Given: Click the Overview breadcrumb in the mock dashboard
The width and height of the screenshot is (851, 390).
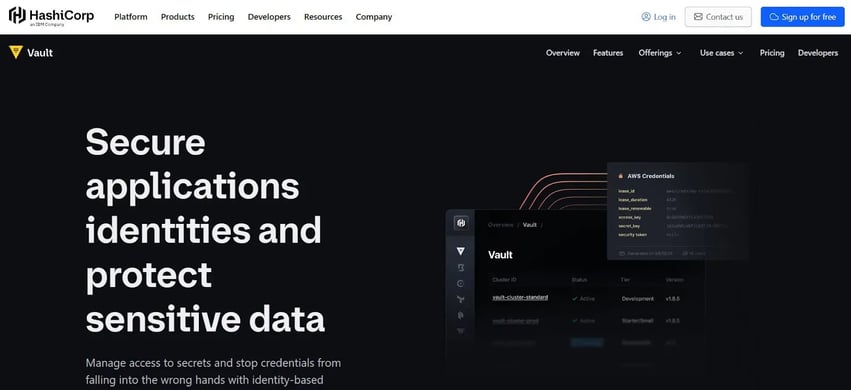Looking at the screenshot, I should coord(501,225).
